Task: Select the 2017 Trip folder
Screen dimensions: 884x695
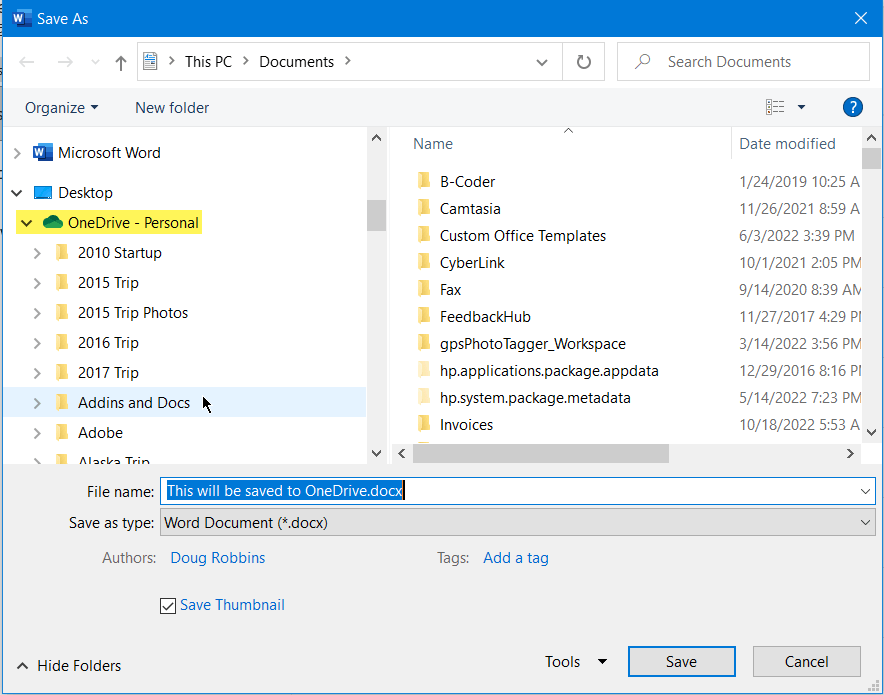Action: click(x=108, y=373)
